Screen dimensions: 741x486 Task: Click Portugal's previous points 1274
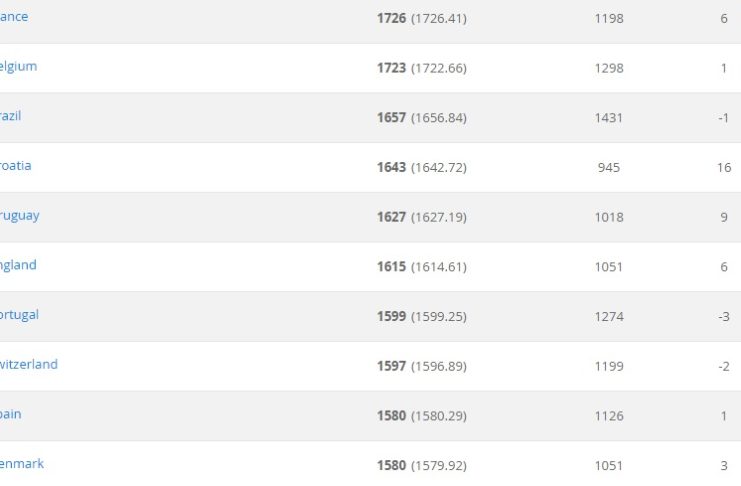coord(608,316)
